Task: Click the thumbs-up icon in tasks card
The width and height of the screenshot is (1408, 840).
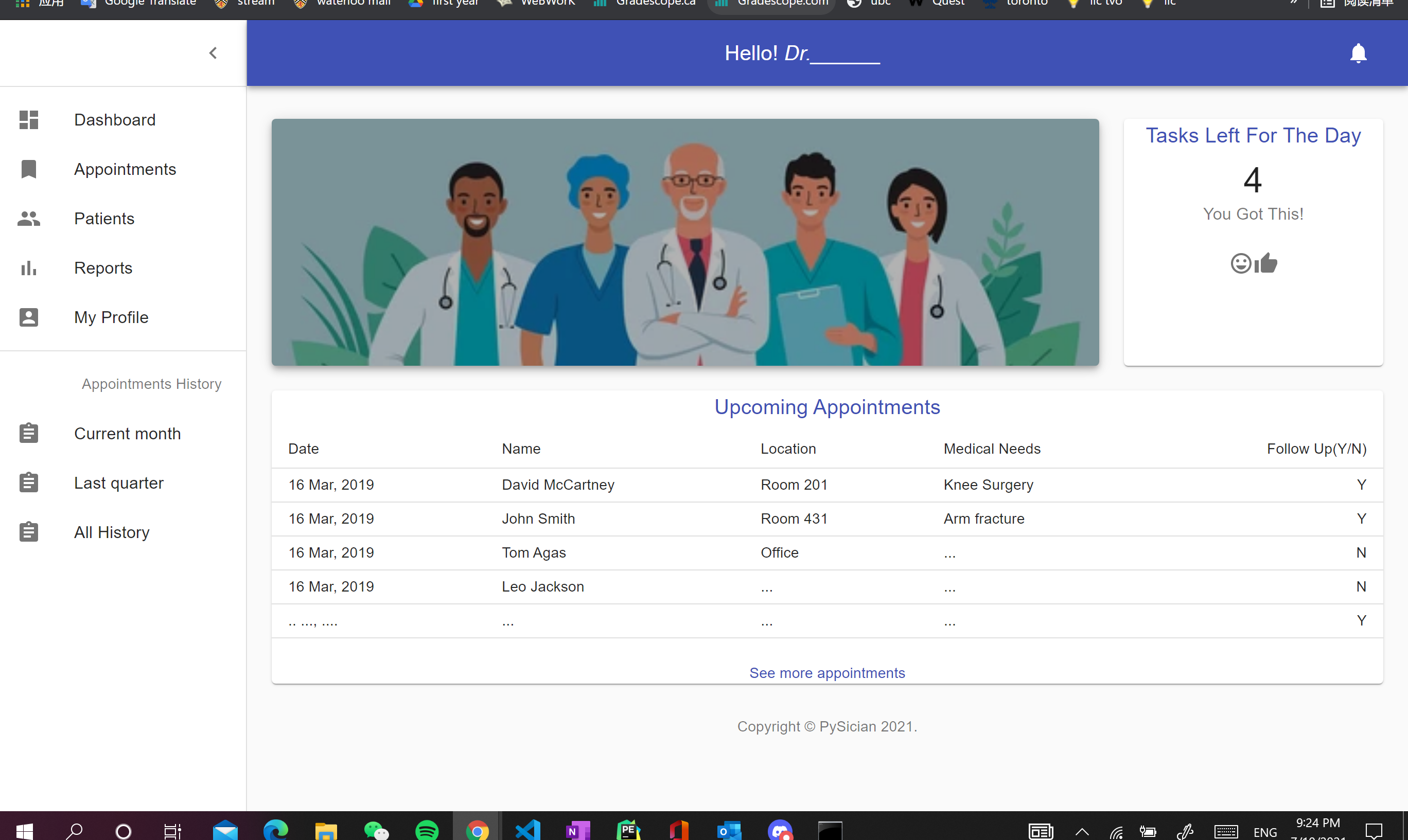Action: [x=1266, y=263]
